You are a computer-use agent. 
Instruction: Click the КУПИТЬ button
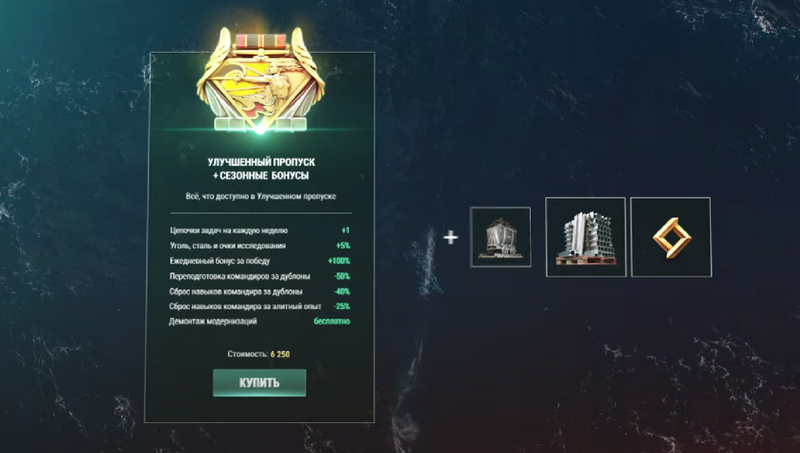(259, 383)
